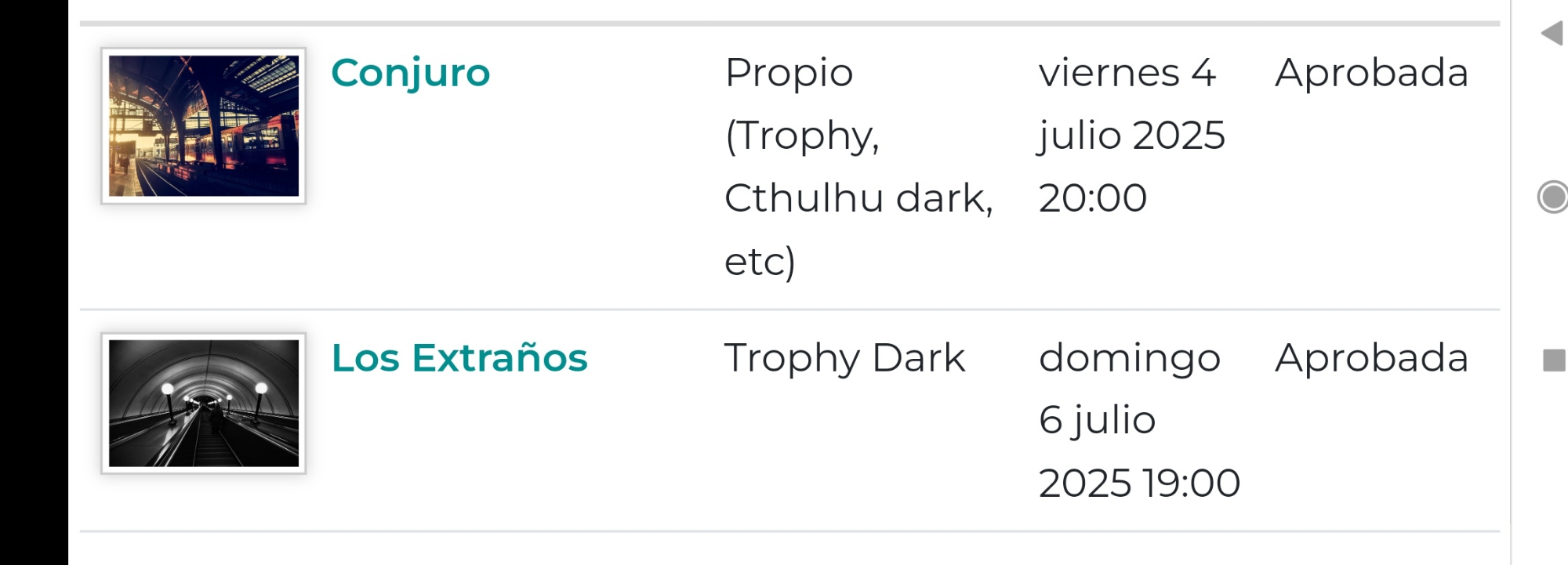
Task: Select Trophy Dark system text
Action: (x=844, y=358)
